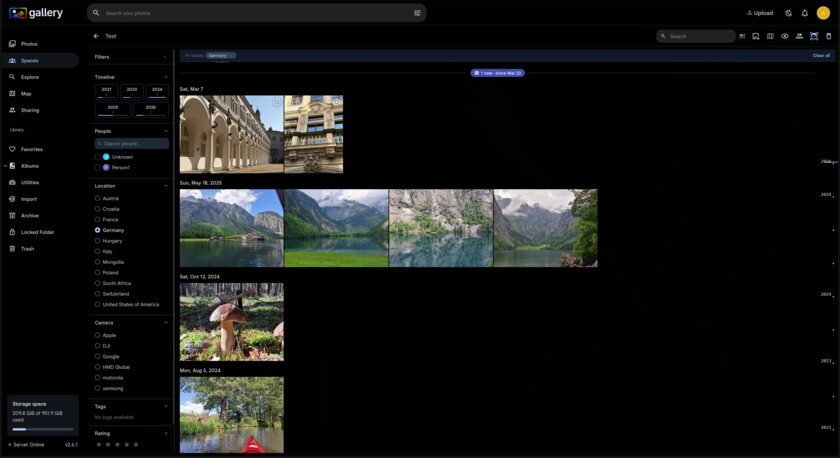Screen dimensions: 840x458
Task: Click the Trash sidebar icon
Action: 12,249
